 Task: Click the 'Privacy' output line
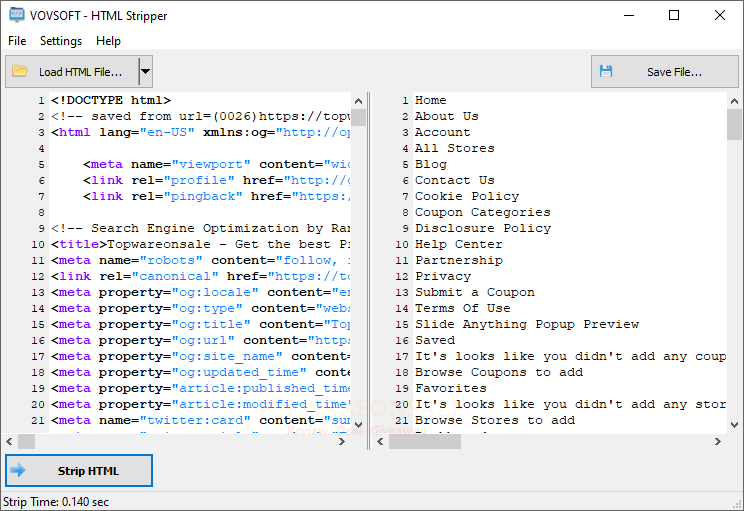443,276
